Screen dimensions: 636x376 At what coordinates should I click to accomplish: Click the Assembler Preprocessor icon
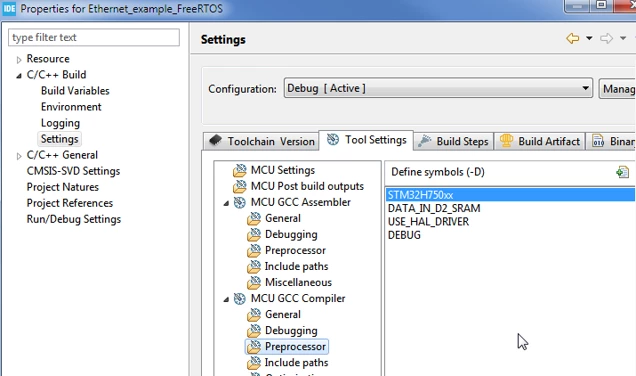tap(254, 250)
